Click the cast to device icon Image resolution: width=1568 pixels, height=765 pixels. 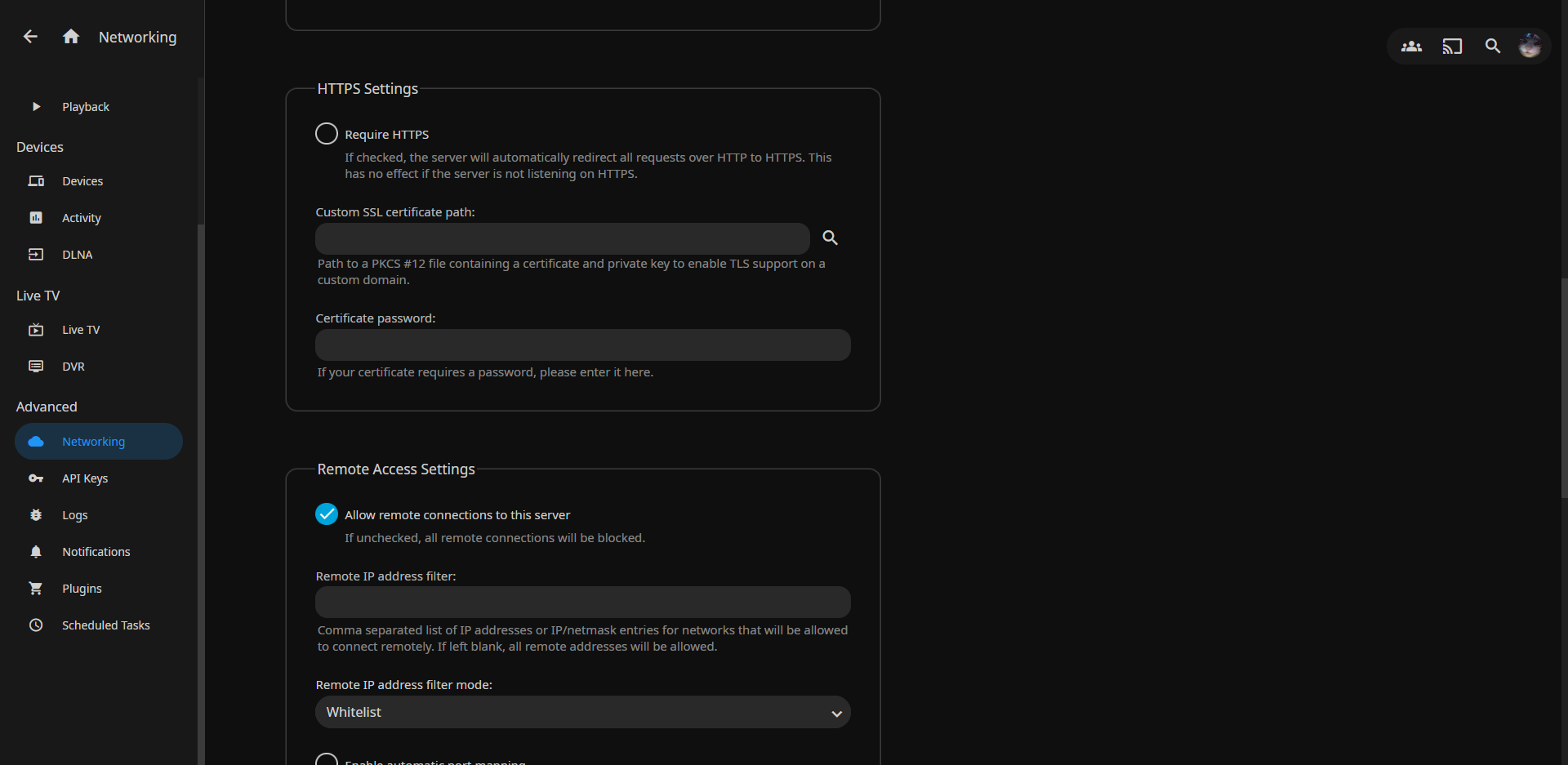(1452, 47)
